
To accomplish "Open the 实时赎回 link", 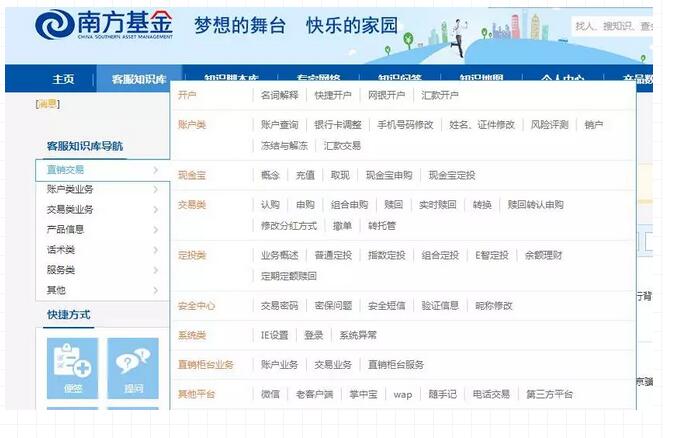I will (438, 205).
